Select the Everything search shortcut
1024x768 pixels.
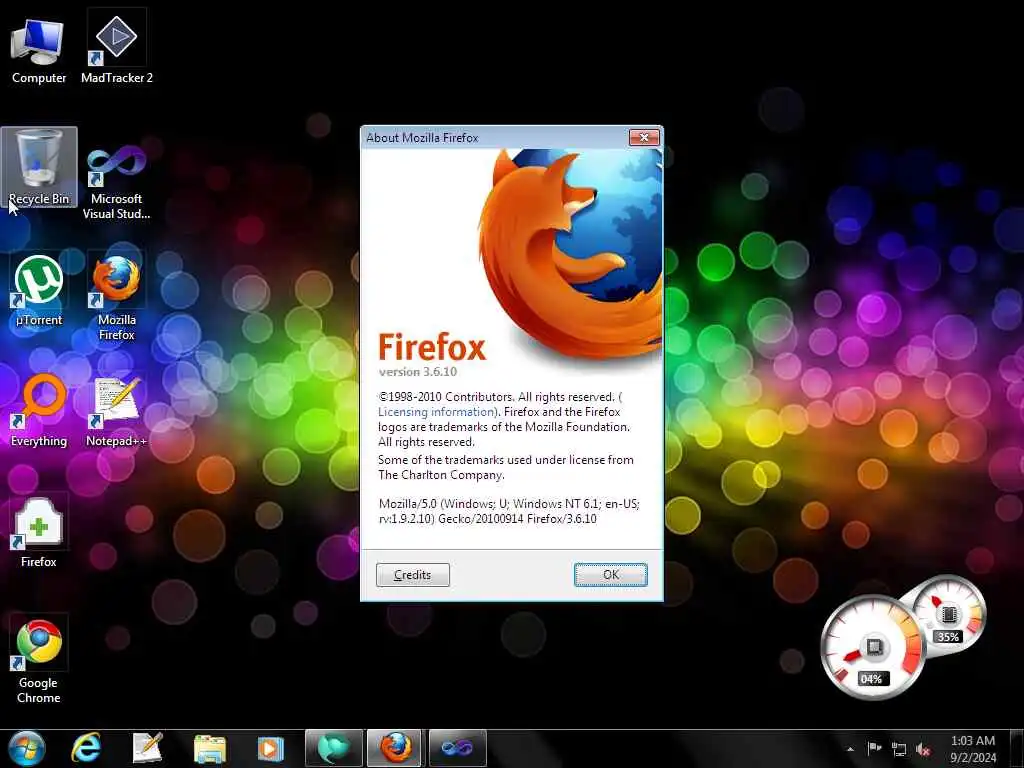39,410
